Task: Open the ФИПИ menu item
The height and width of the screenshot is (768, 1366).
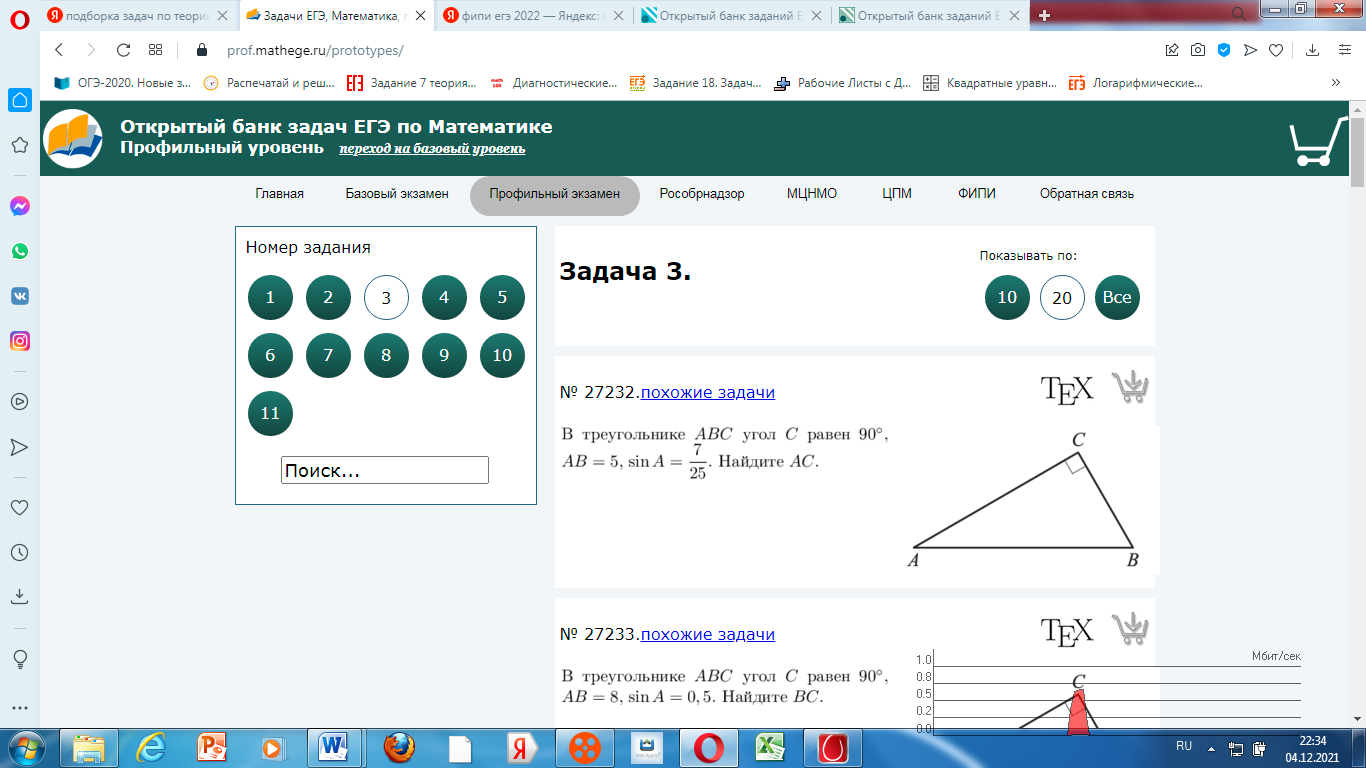Action: coord(976,194)
